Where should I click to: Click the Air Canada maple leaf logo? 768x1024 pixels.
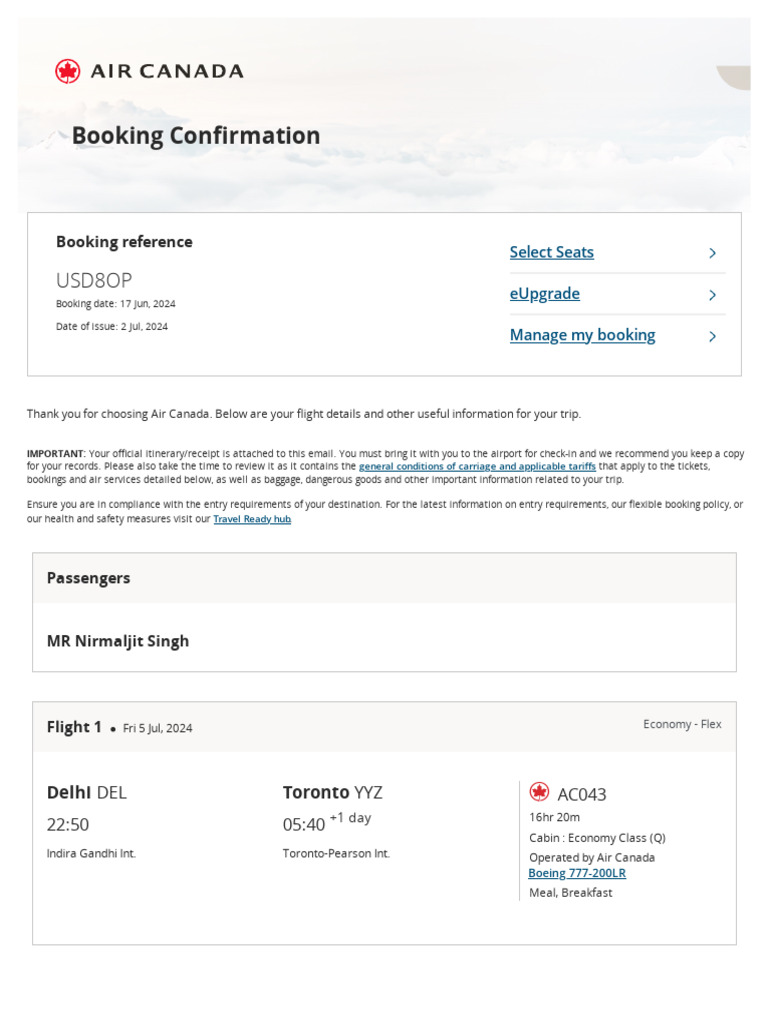tap(68, 71)
